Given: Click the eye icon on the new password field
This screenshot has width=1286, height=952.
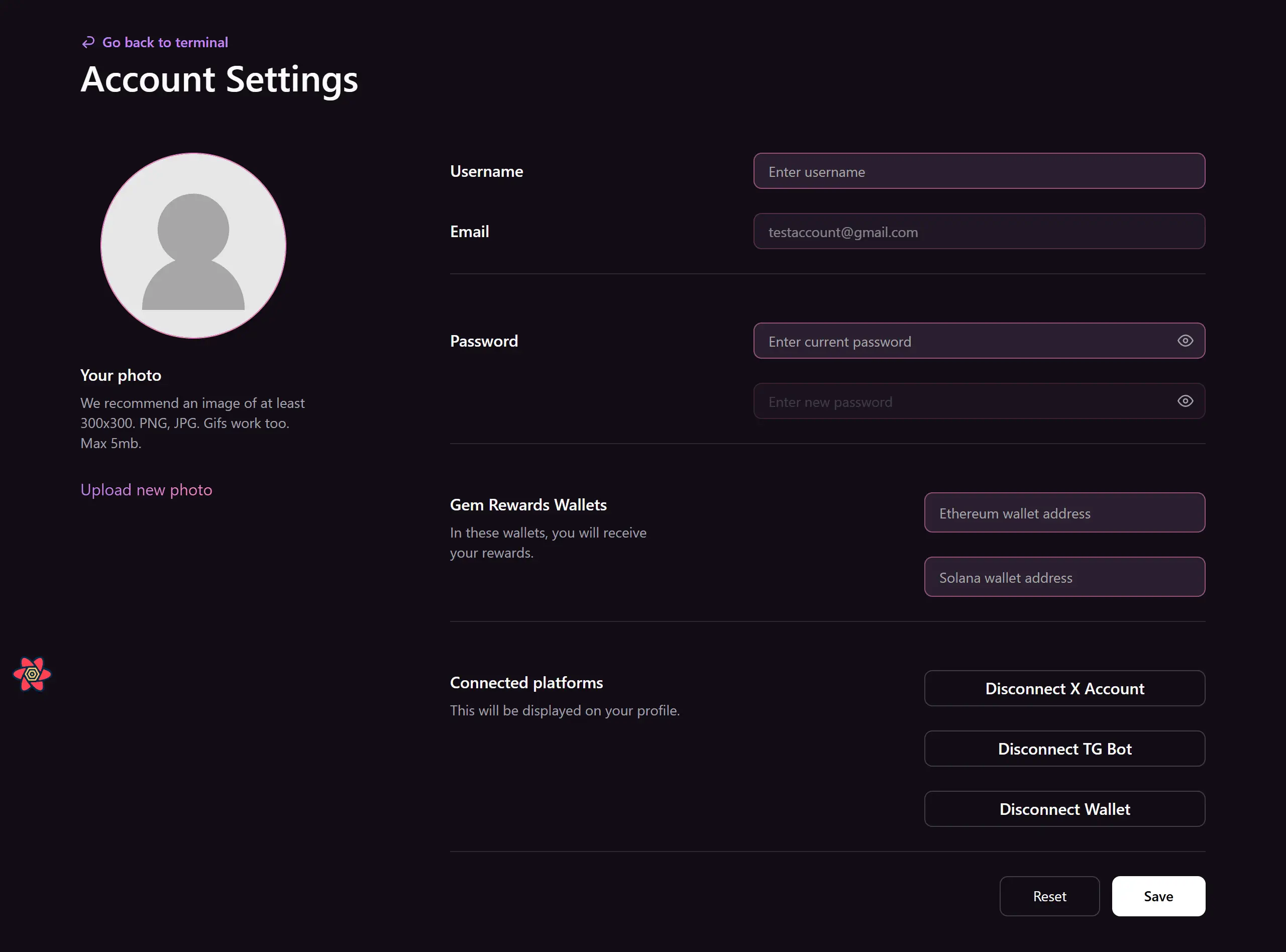Looking at the screenshot, I should click(1185, 401).
